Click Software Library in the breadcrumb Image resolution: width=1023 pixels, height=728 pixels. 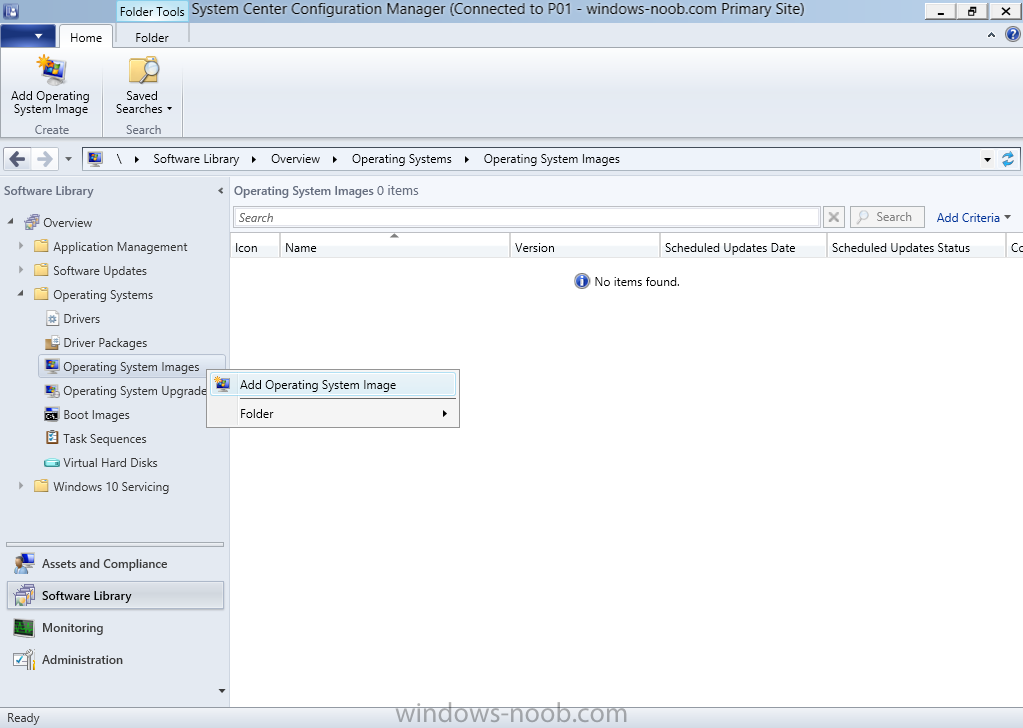click(x=196, y=159)
